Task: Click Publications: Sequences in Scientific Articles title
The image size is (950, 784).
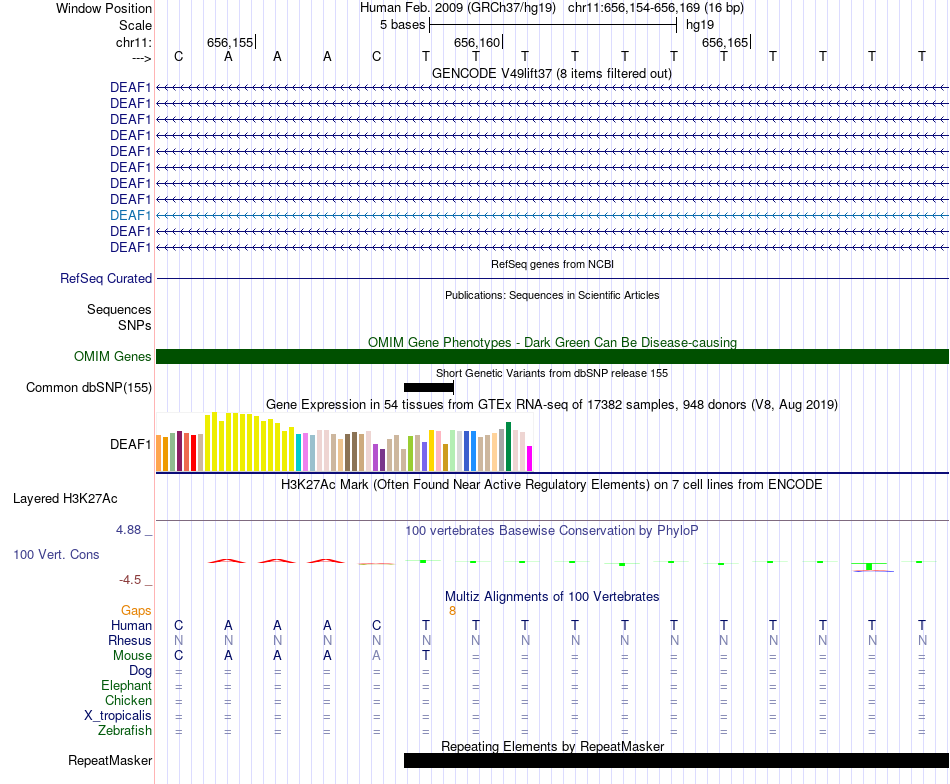Action: (552, 295)
